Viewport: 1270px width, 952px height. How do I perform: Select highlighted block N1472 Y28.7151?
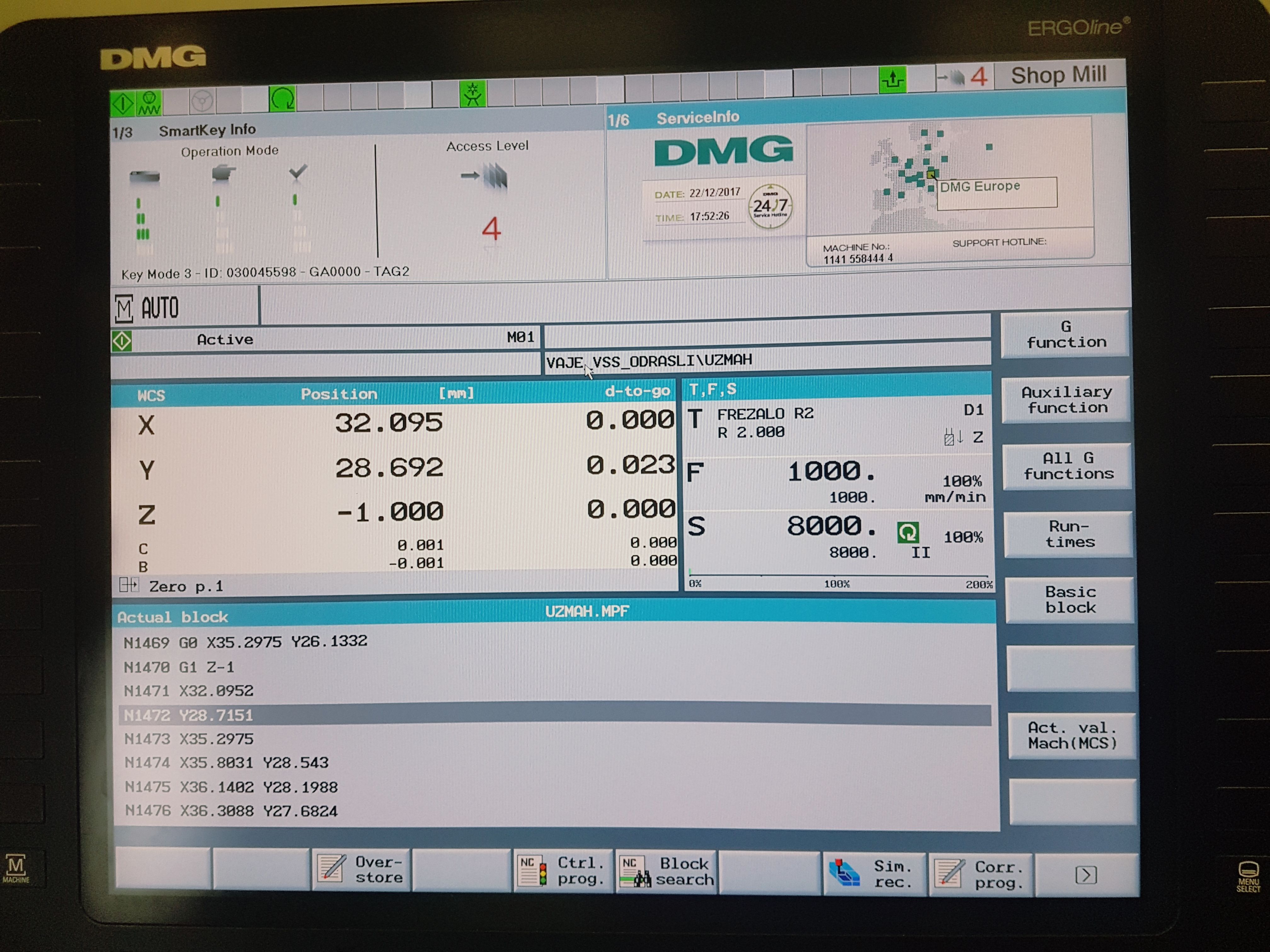pyautogui.click(x=555, y=715)
